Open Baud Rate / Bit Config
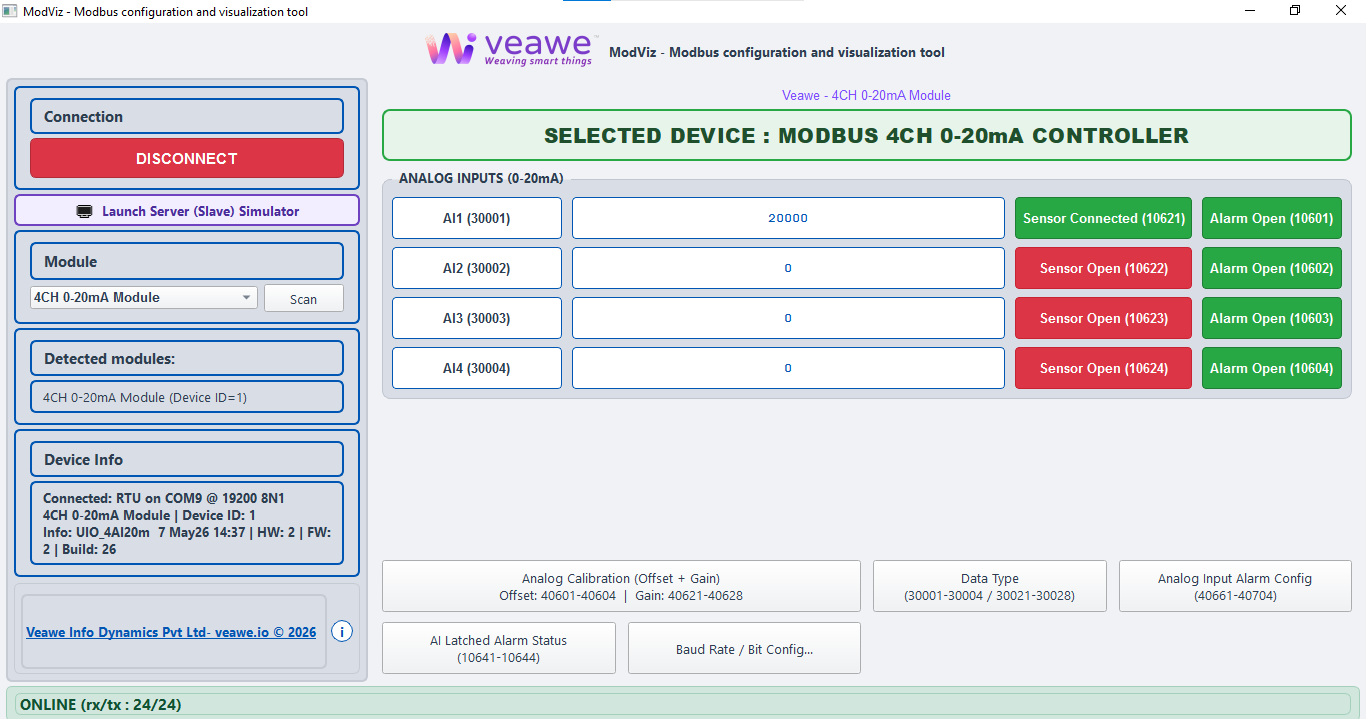1366x719 pixels. point(744,648)
